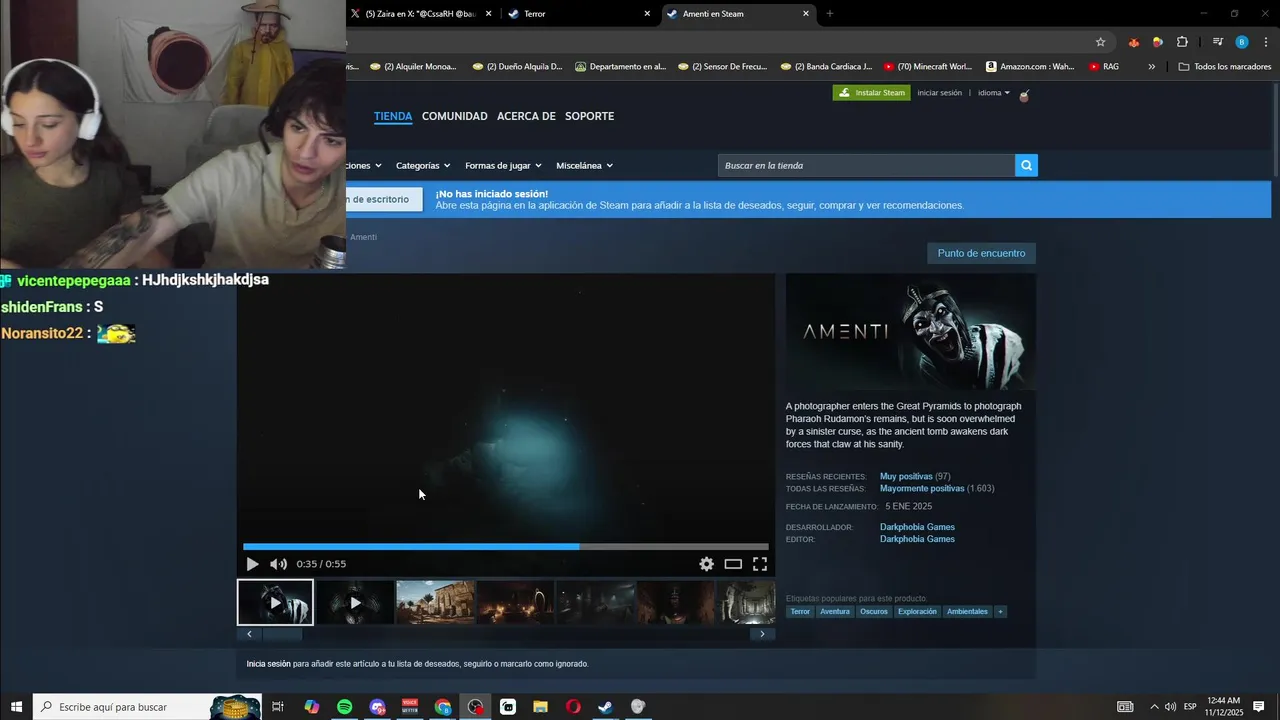Image resolution: width=1280 pixels, height=720 pixels.
Task: Open system volume tray icon
Action: [x=1170, y=707]
